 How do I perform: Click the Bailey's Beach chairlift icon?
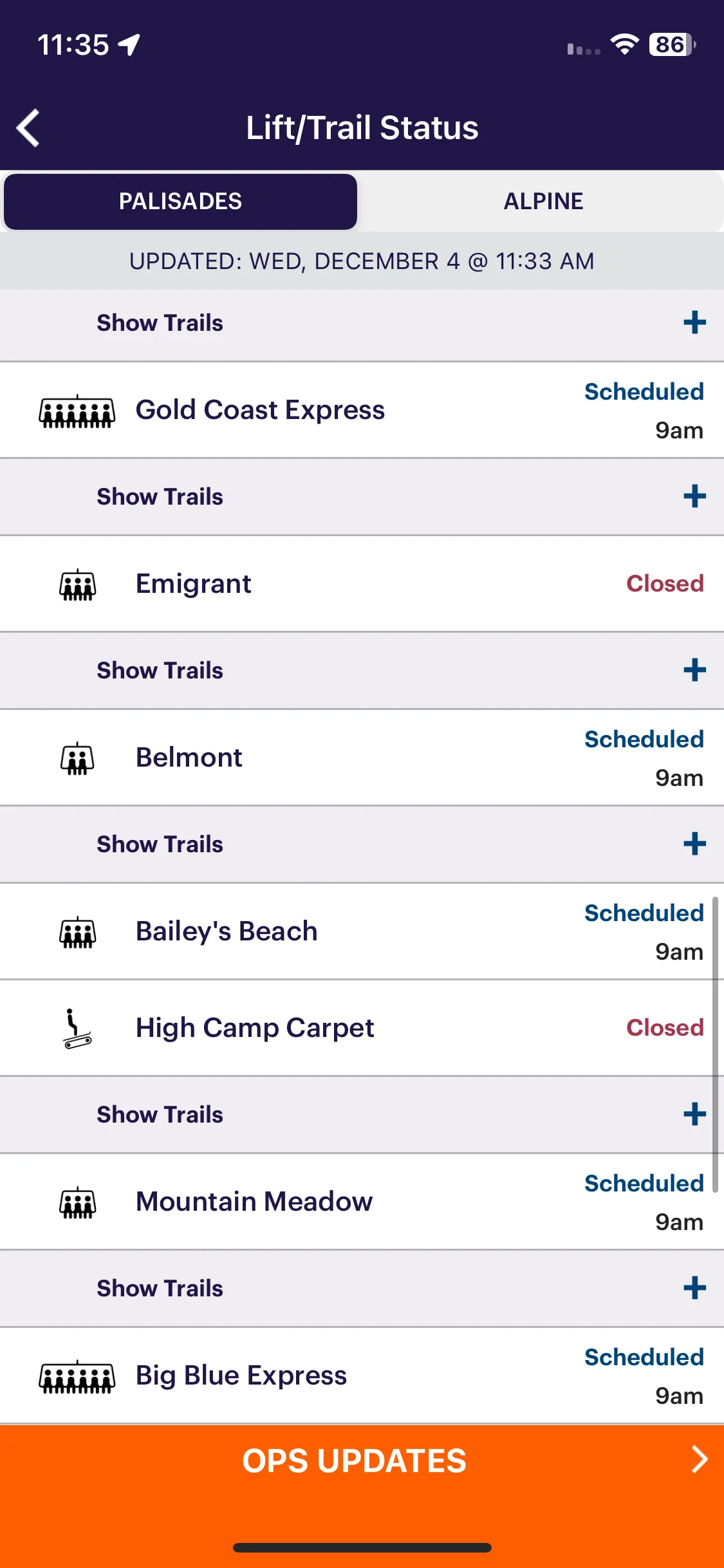pyautogui.click(x=78, y=932)
